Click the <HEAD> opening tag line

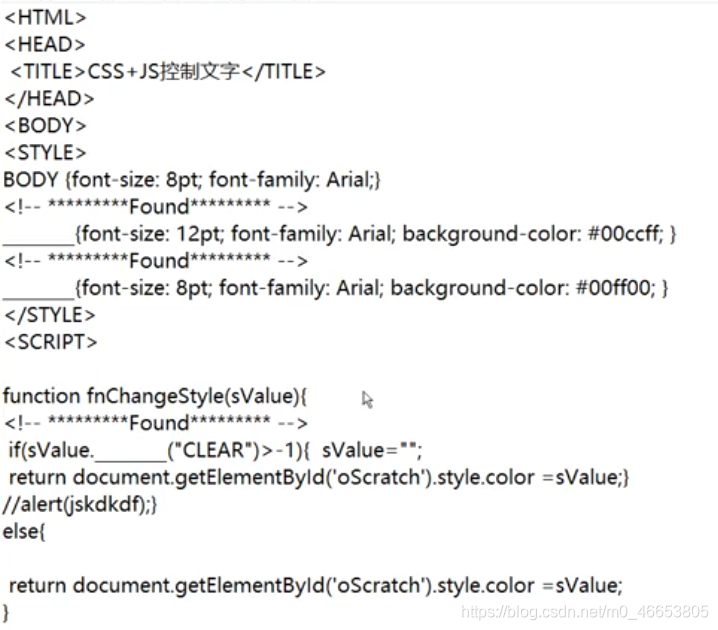pyautogui.click(x=45, y=44)
